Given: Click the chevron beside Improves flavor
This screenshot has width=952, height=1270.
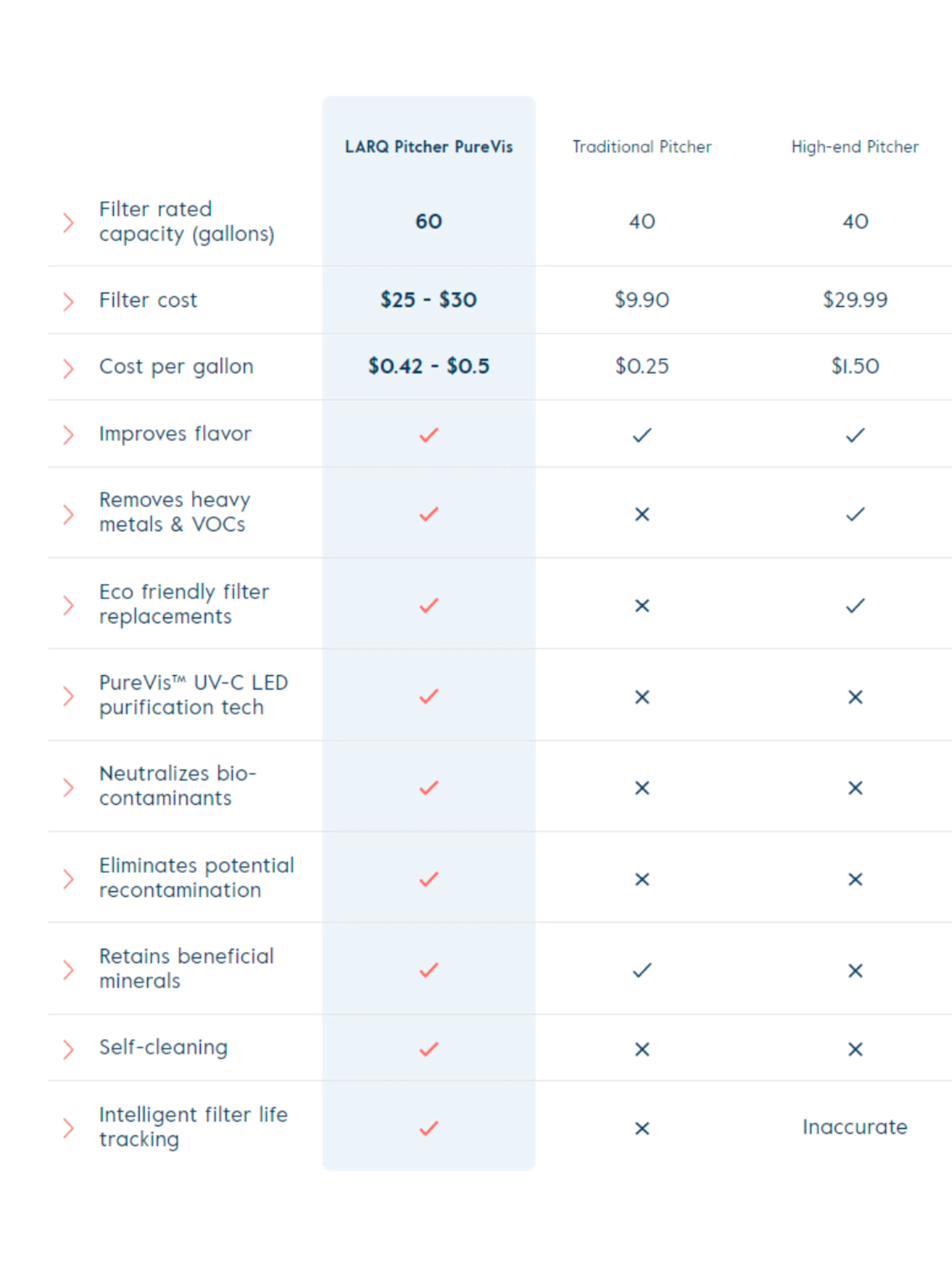Looking at the screenshot, I should (x=68, y=435).
